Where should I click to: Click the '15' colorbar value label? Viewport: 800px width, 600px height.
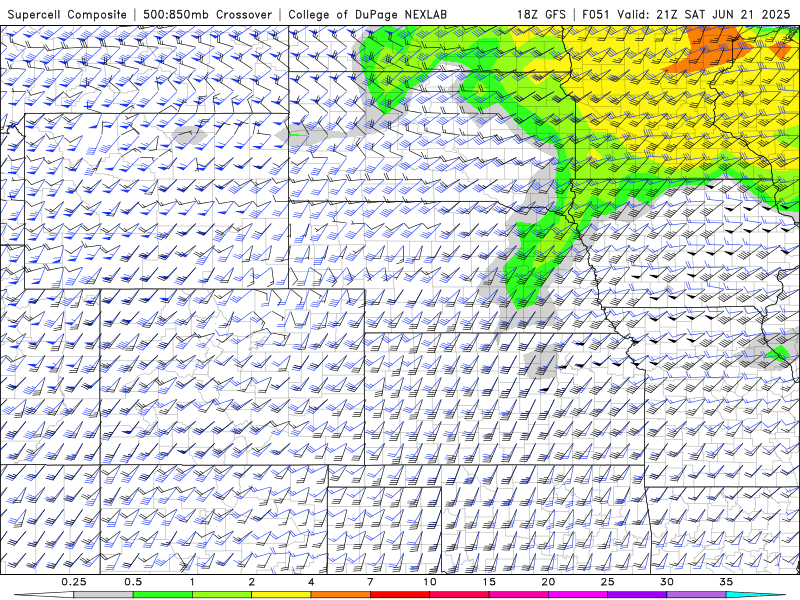pos(489,582)
